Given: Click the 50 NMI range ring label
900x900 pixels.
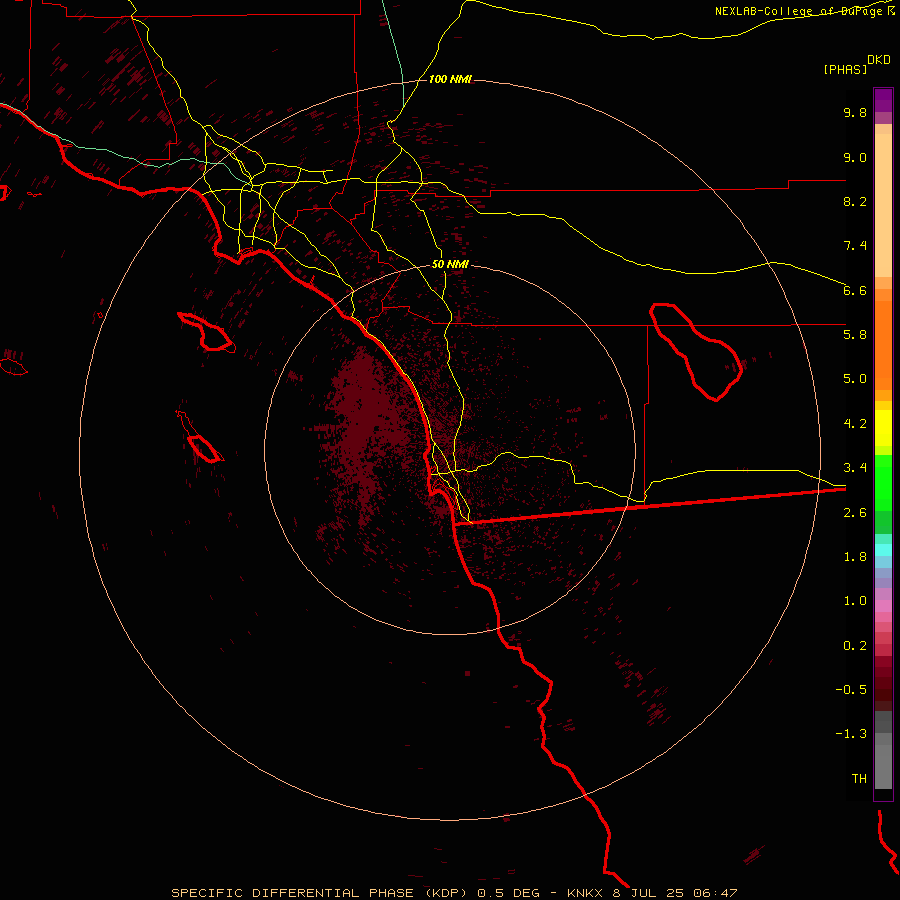Looking at the screenshot, I should (450, 264).
